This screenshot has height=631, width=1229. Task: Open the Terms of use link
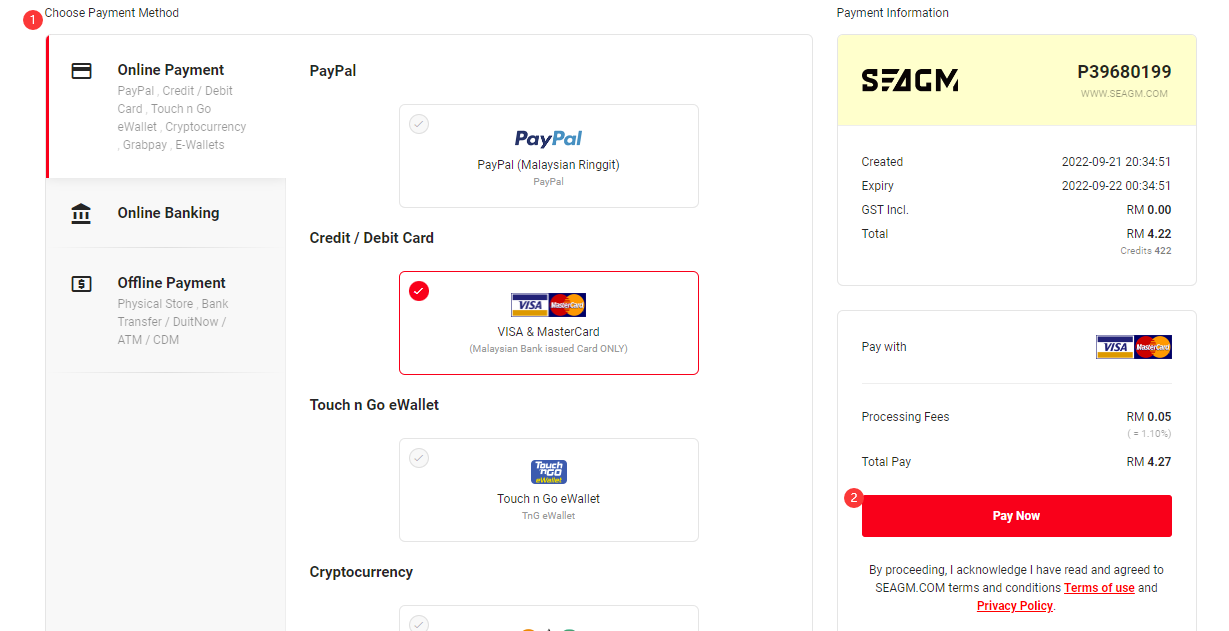1099,588
